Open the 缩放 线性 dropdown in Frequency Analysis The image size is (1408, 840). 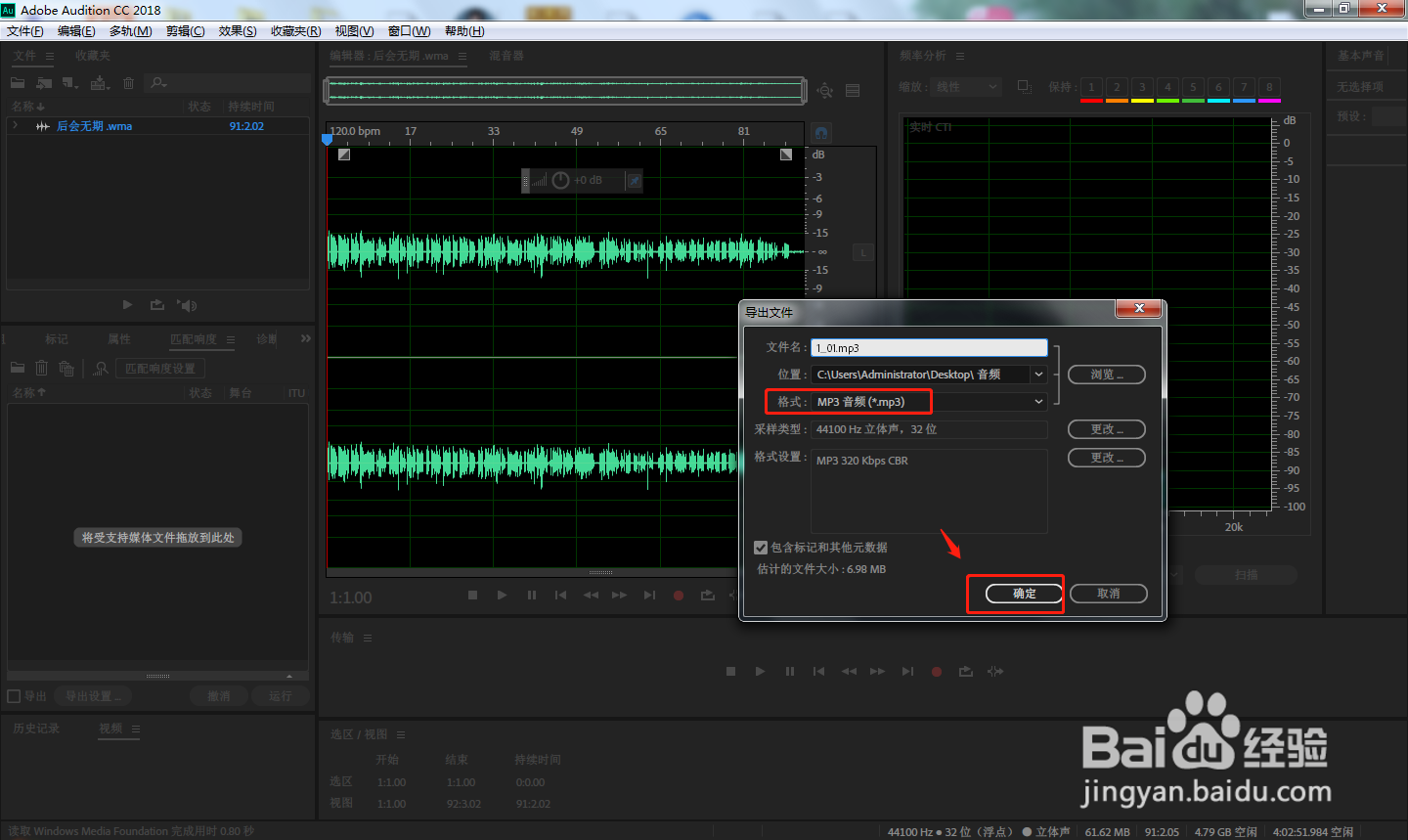pos(966,87)
